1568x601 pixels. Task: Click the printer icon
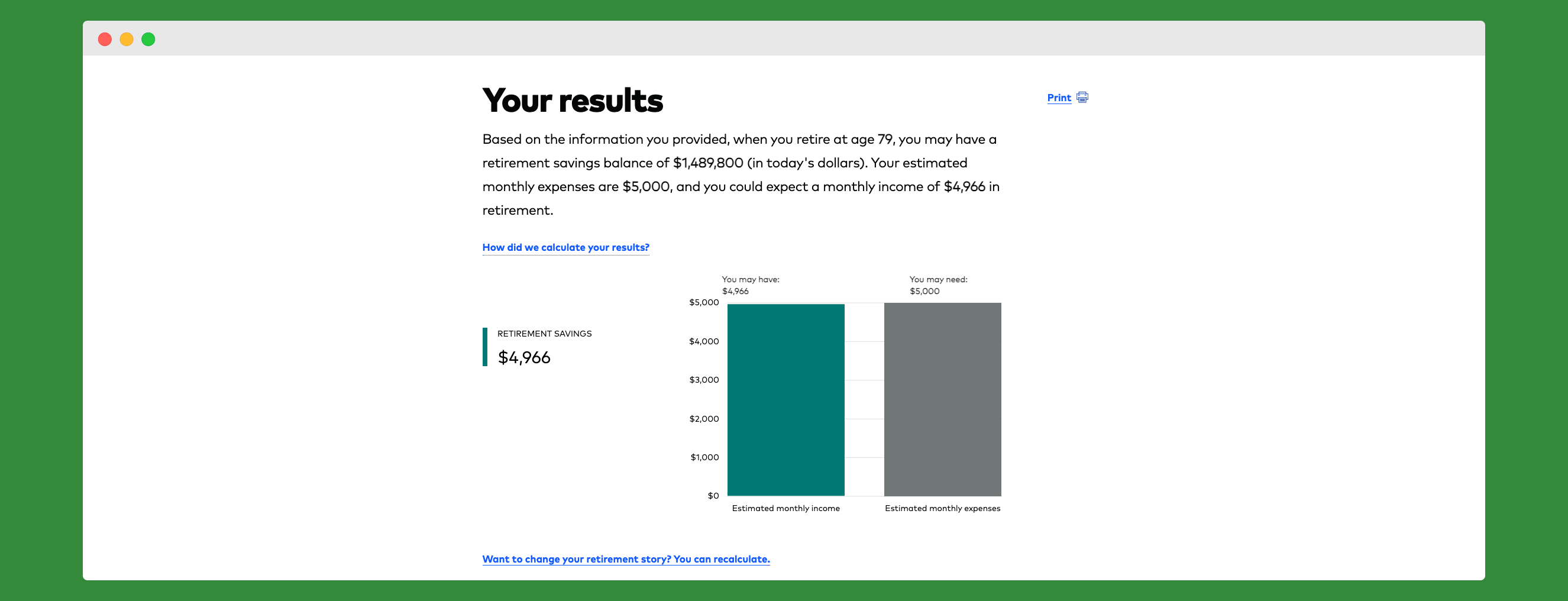(1082, 98)
